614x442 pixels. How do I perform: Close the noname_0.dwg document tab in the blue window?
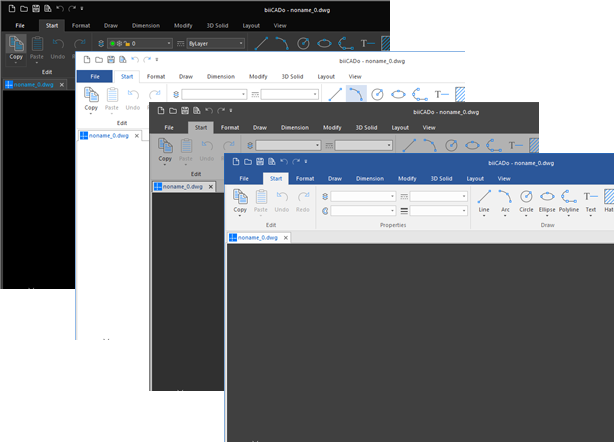tap(285, 238)
